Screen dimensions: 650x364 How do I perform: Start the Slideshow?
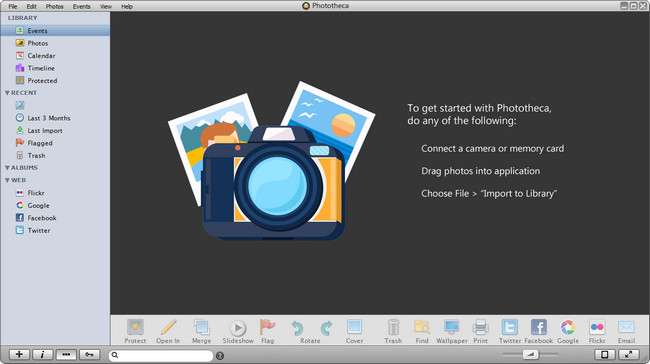238,328
